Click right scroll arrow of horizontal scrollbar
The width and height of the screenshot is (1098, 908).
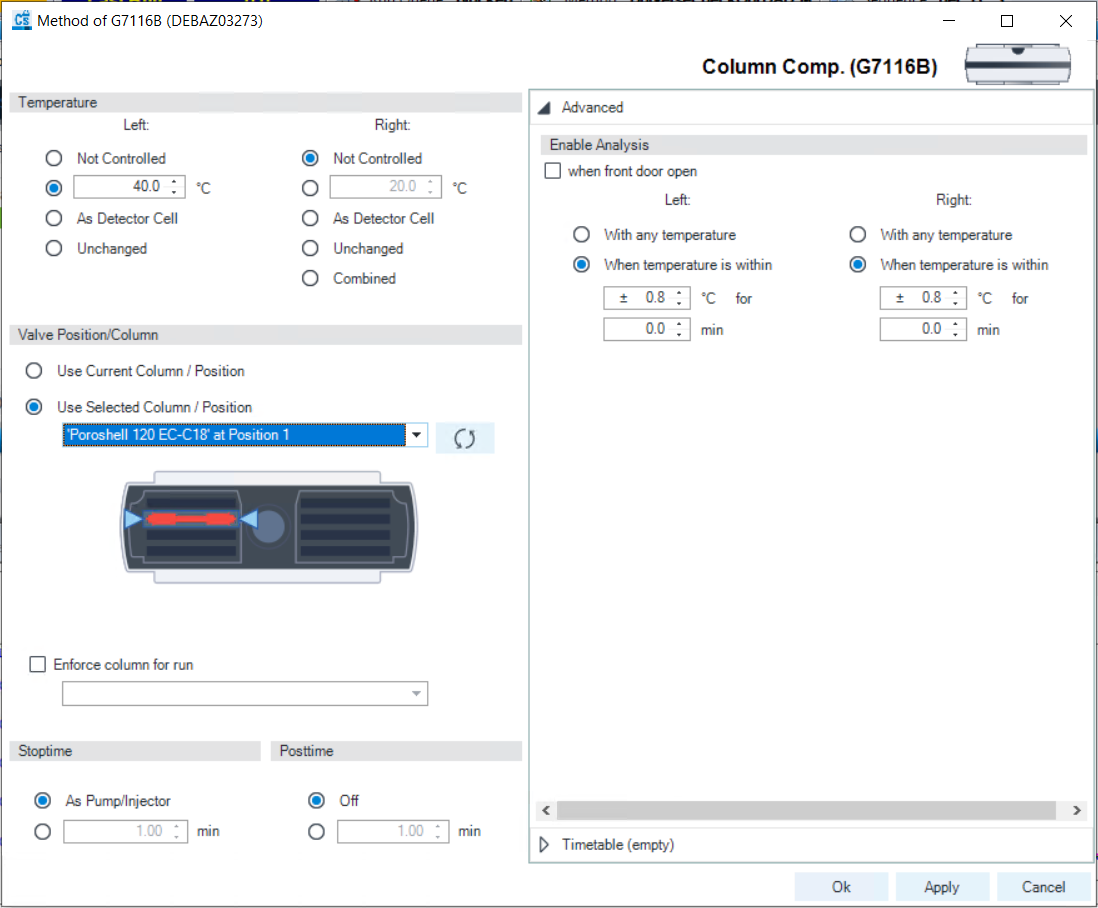(1077, 810)
